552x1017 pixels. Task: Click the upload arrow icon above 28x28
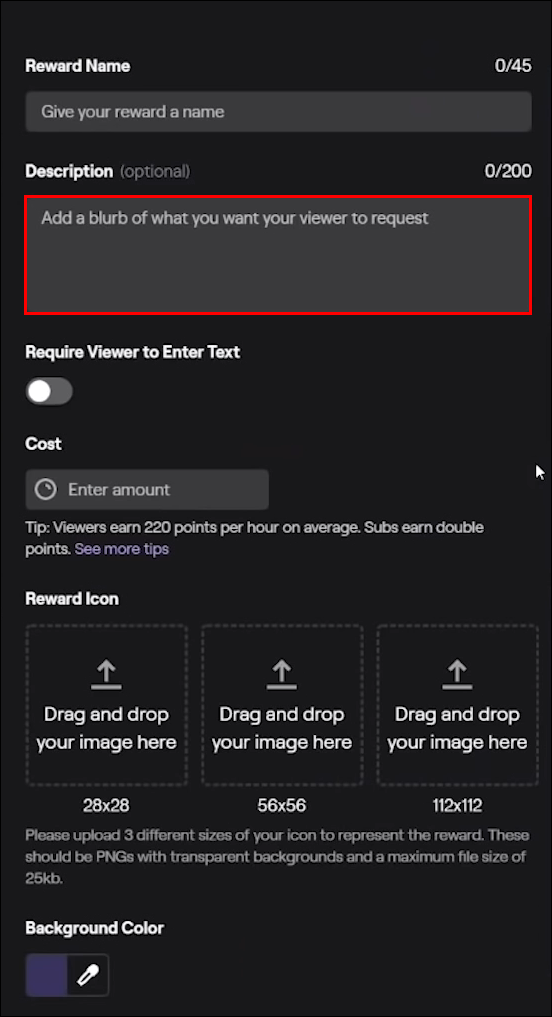[x=106, y=675]
